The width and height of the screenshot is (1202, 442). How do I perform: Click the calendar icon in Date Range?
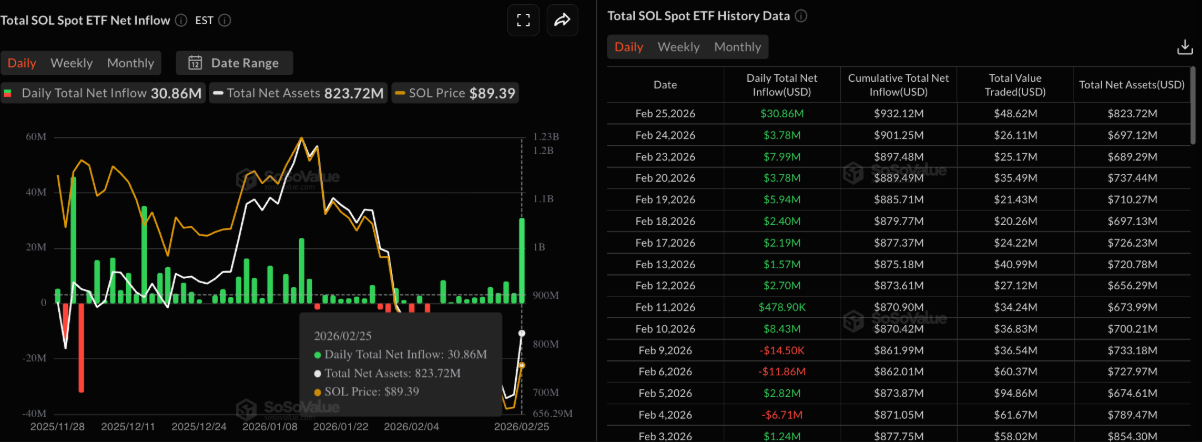195,63
